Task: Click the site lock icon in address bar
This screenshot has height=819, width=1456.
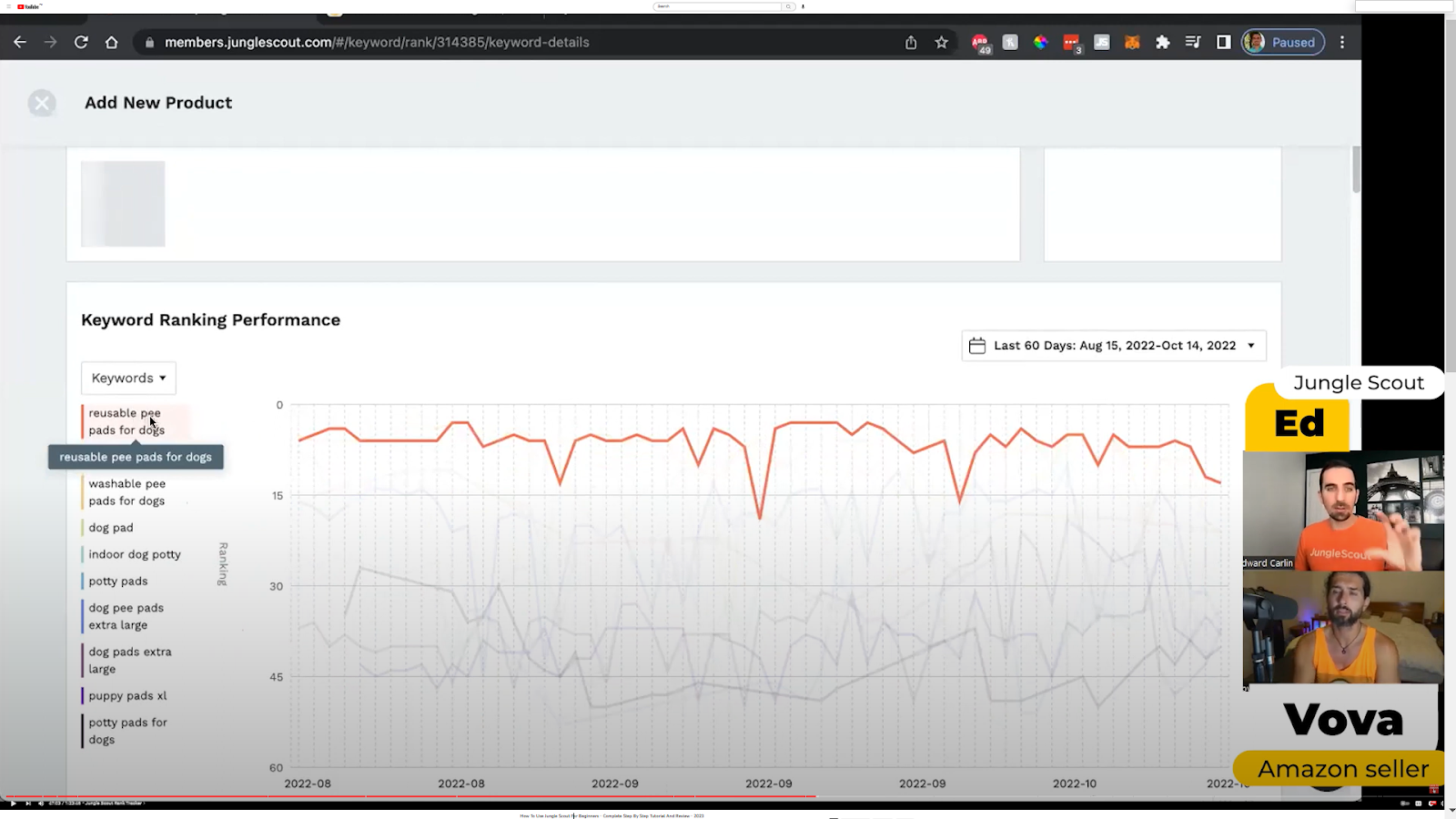Action: [148, 42]
